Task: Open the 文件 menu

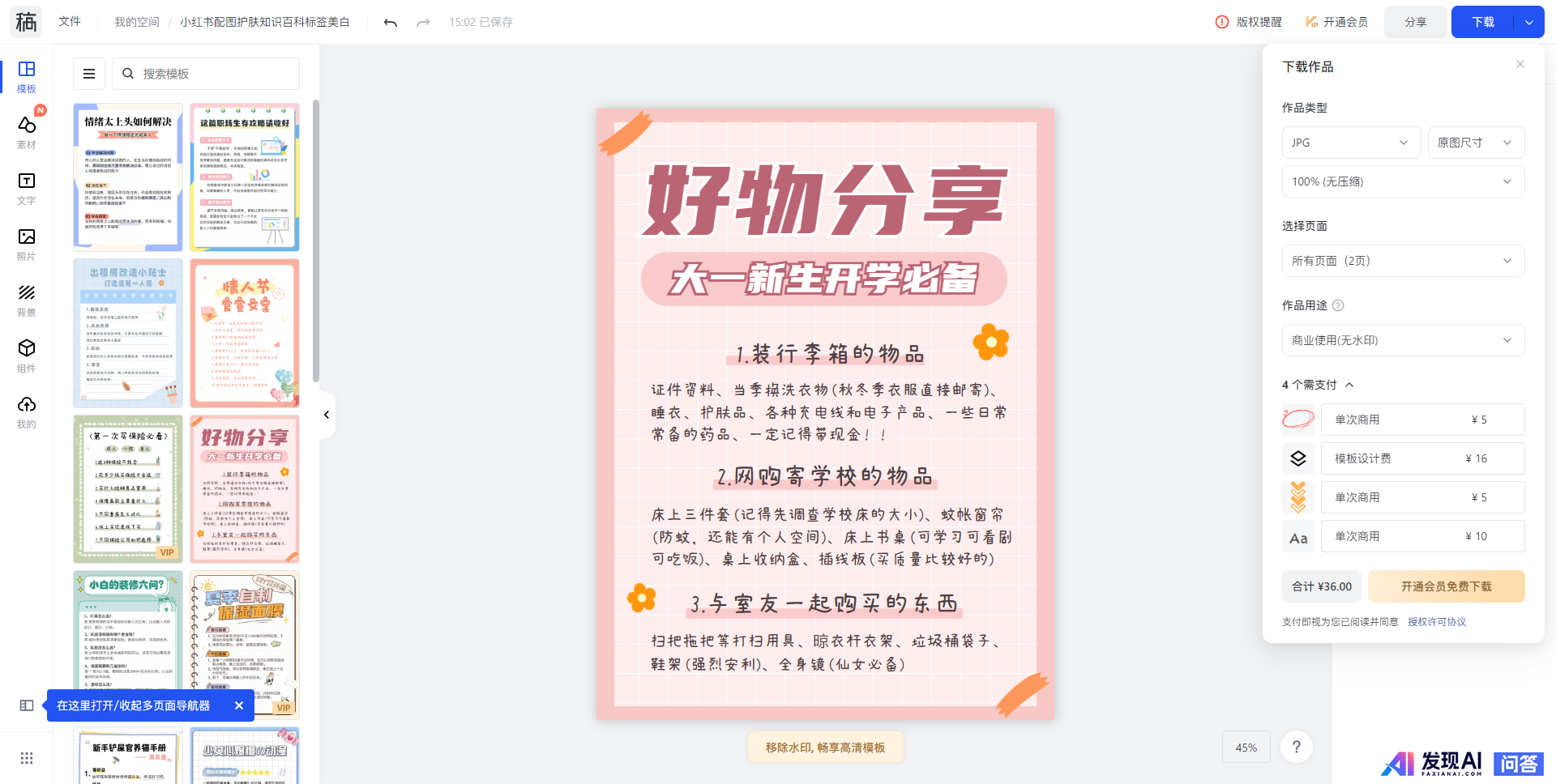Action: (x=70, y=22)
